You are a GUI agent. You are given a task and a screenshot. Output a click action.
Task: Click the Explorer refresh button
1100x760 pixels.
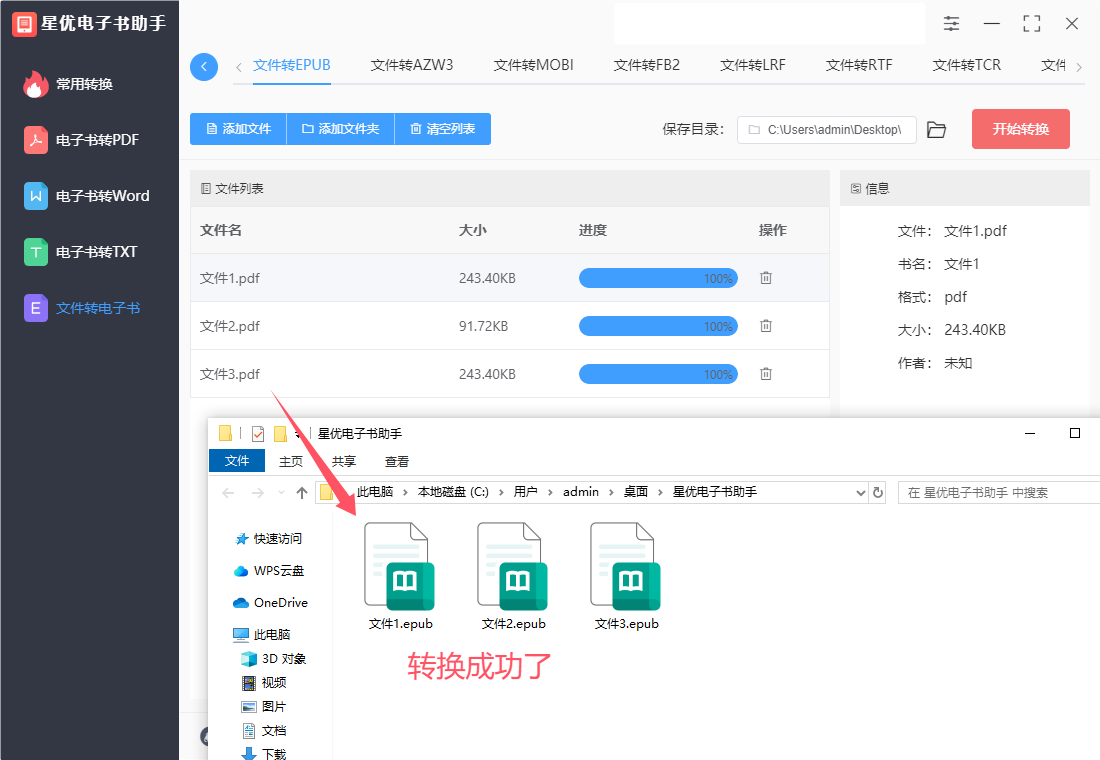click(x=878, y=493)
